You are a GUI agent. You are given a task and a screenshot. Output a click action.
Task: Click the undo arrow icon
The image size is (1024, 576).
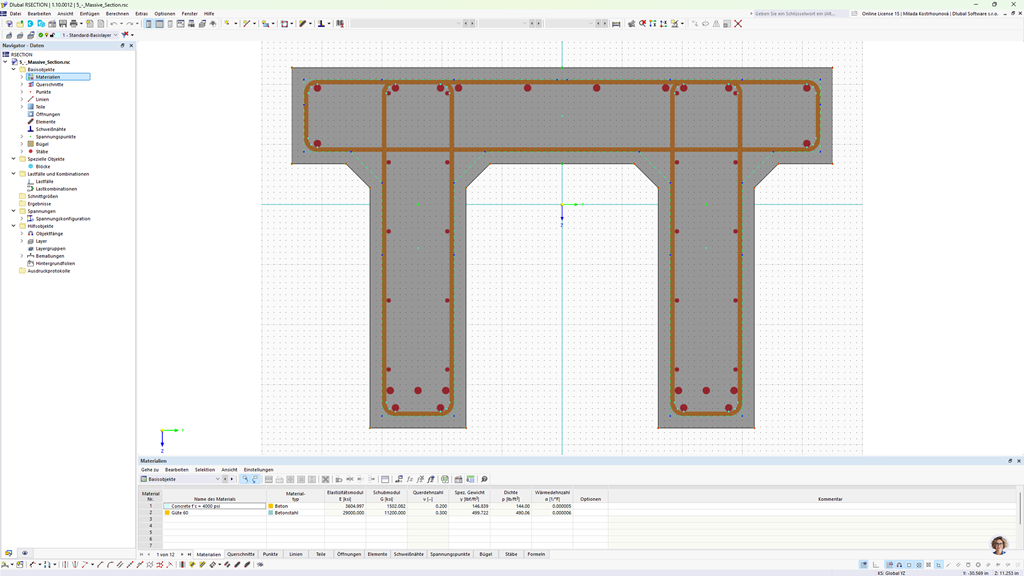(114, 24)
